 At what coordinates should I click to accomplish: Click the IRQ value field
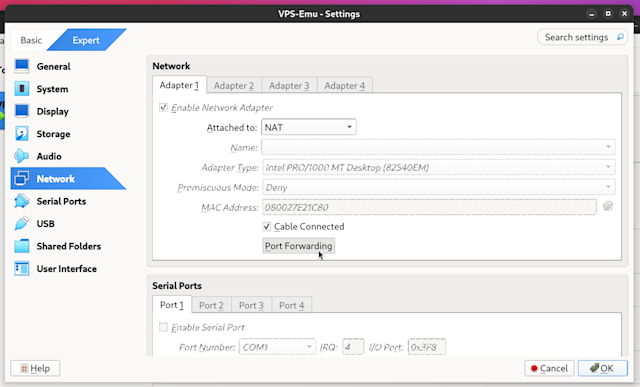pyautogui.click(x=353, y=347)
